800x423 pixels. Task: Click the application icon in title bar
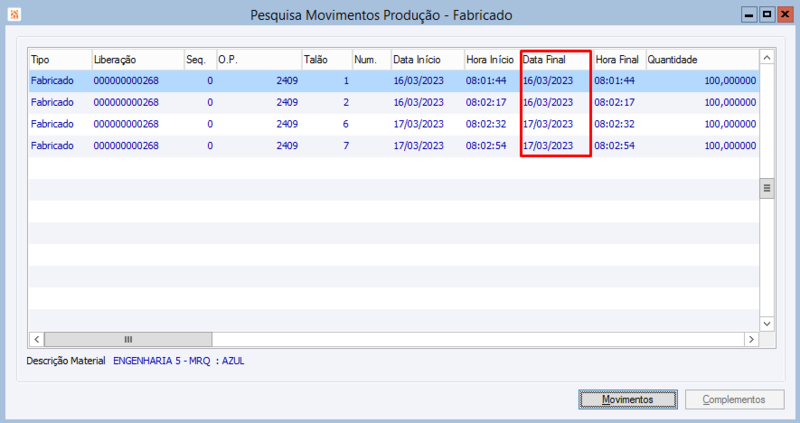[x=14, y=15]
